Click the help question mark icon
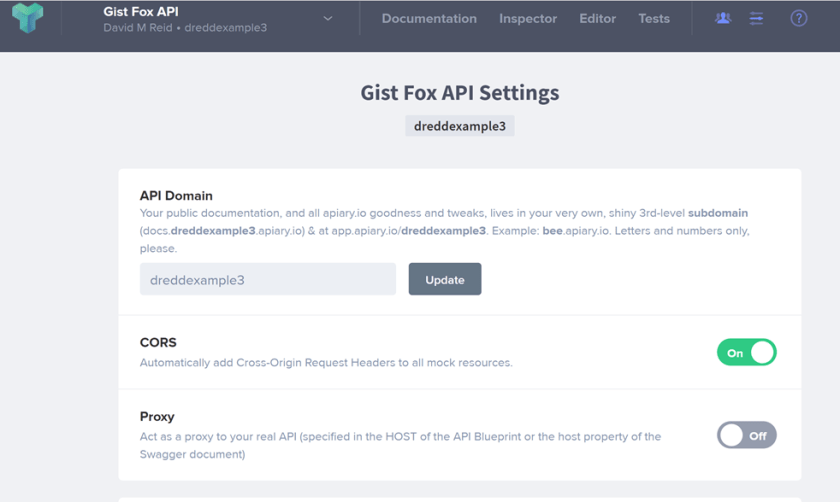 coord(798,18)
